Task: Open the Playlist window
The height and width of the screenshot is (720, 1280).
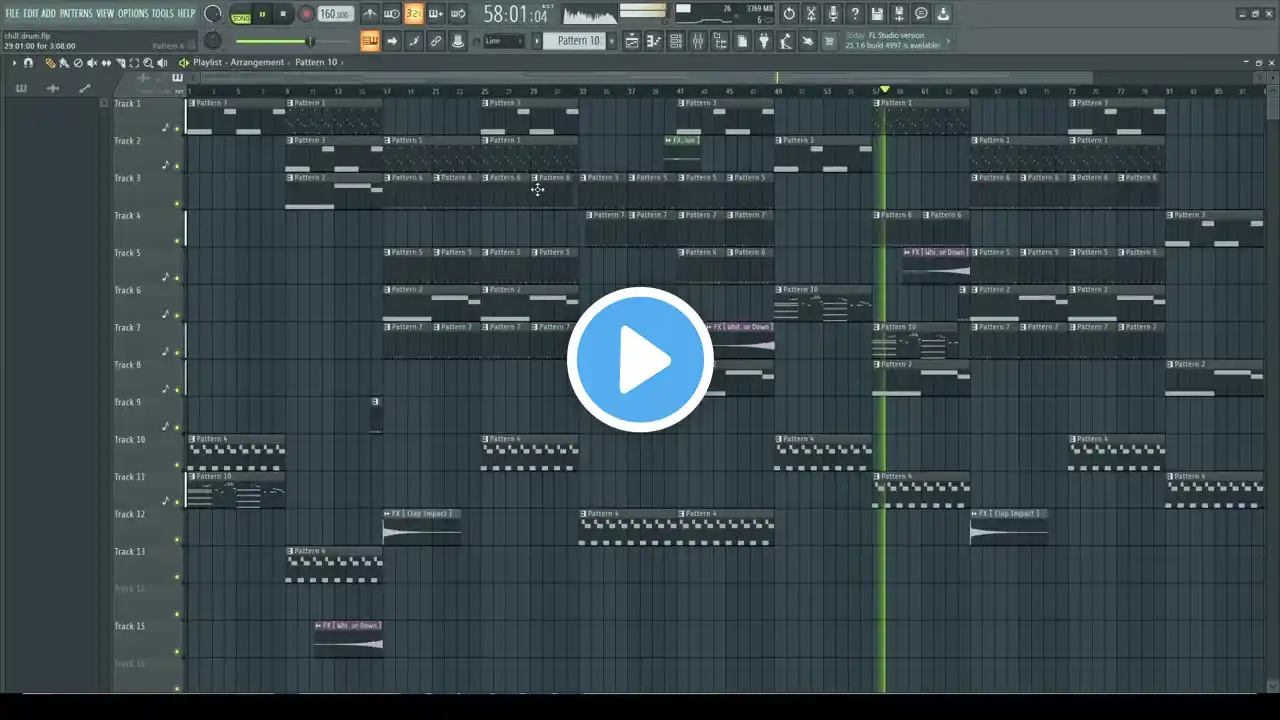Action: pyautogui.click(x=632, y=41)
